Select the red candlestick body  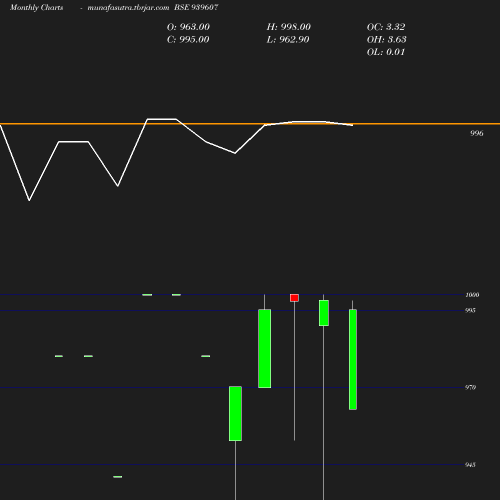(294, 298)
